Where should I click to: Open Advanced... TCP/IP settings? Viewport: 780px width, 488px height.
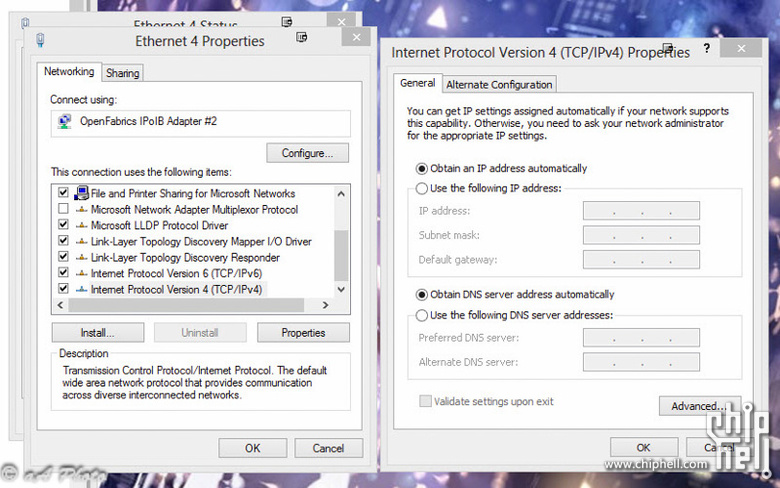click(x=700, y=406)
